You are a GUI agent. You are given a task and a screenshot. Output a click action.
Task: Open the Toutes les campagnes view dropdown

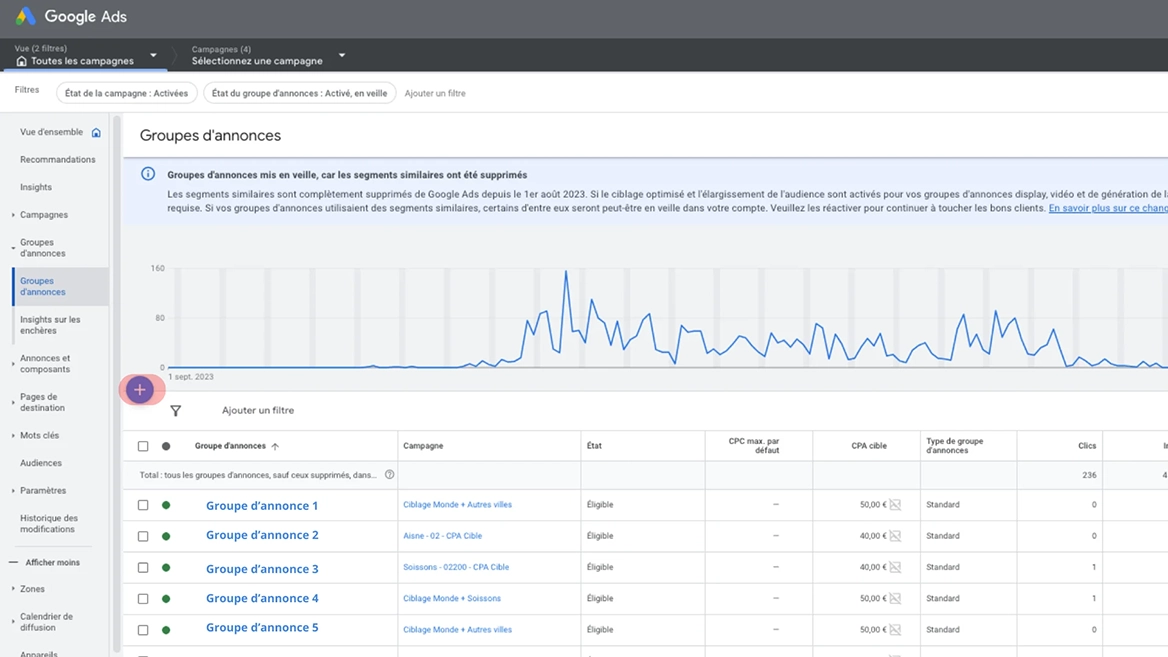153,55
